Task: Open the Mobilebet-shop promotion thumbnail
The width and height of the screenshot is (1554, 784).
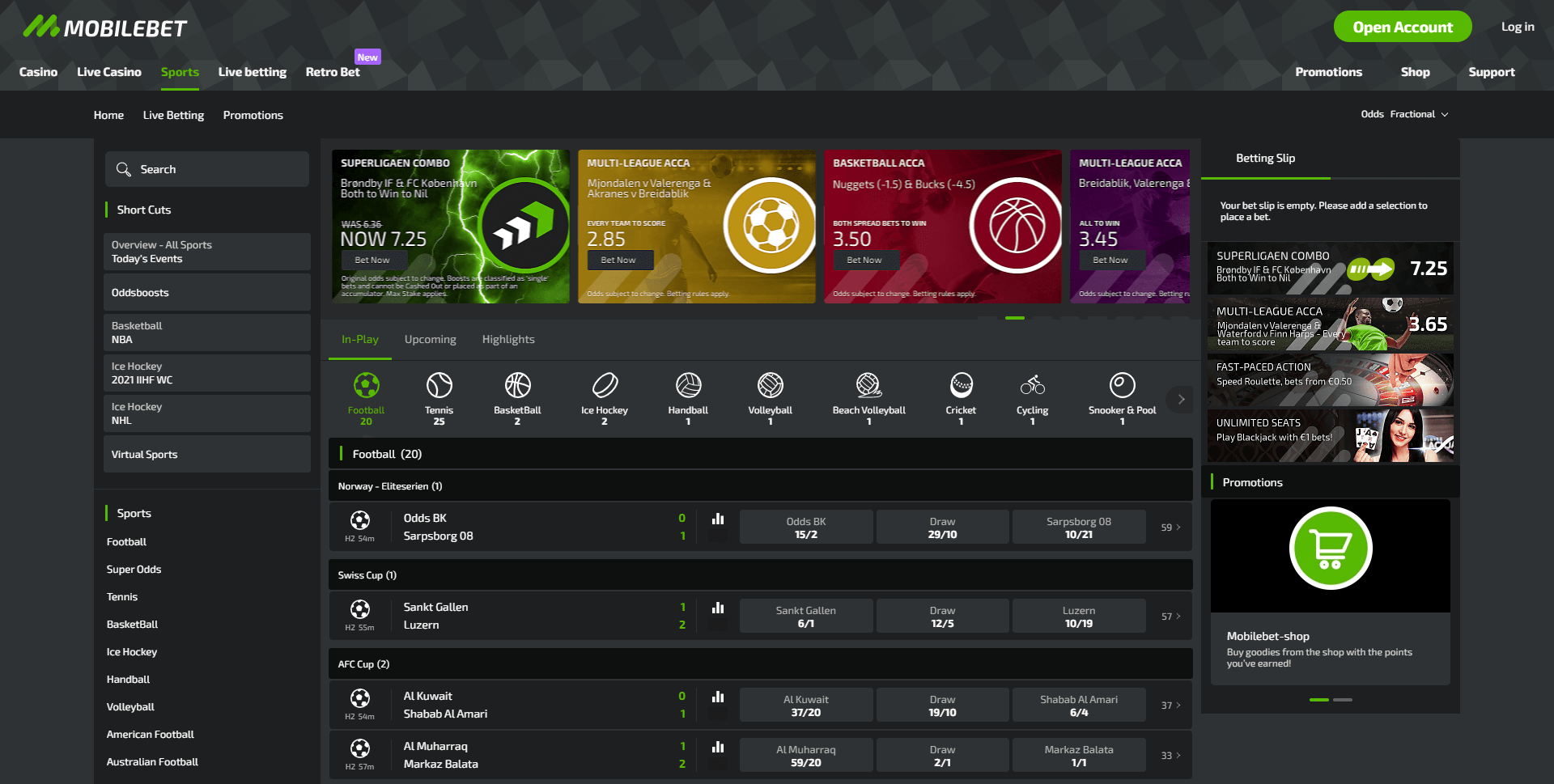Action: pyautogui.click(x=1331, y=547)
